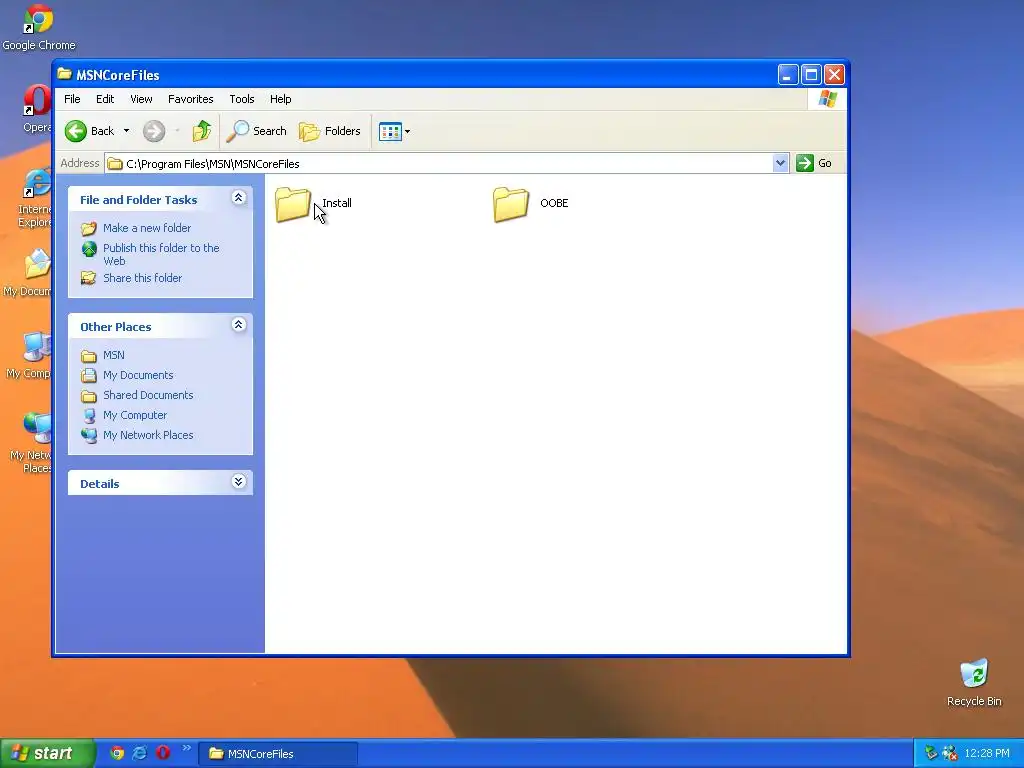Viewport: 1024px width, 768px height.
Task: Click the network connection tray icon
Action: [950, 753]
